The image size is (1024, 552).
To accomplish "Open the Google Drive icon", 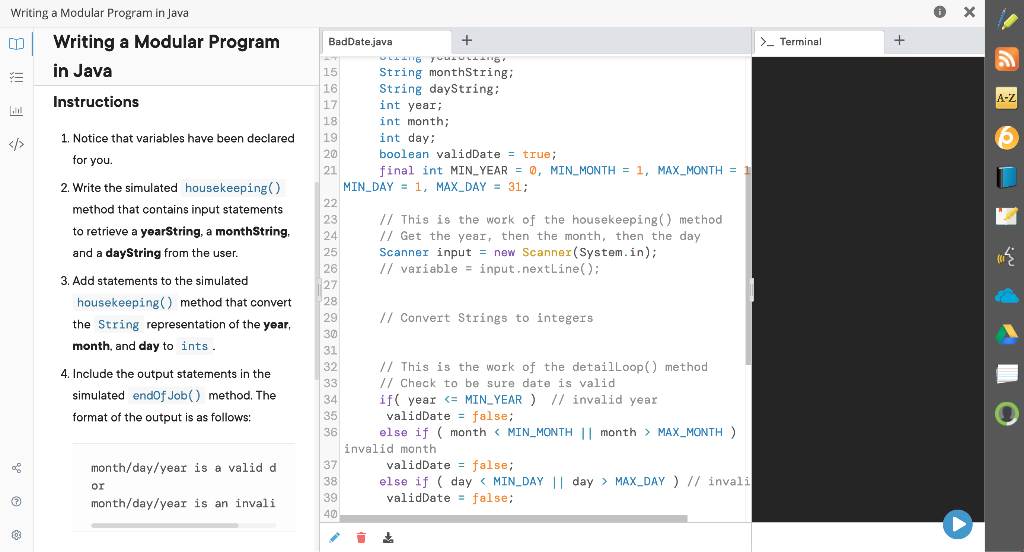I will (x=1006, y=334).
